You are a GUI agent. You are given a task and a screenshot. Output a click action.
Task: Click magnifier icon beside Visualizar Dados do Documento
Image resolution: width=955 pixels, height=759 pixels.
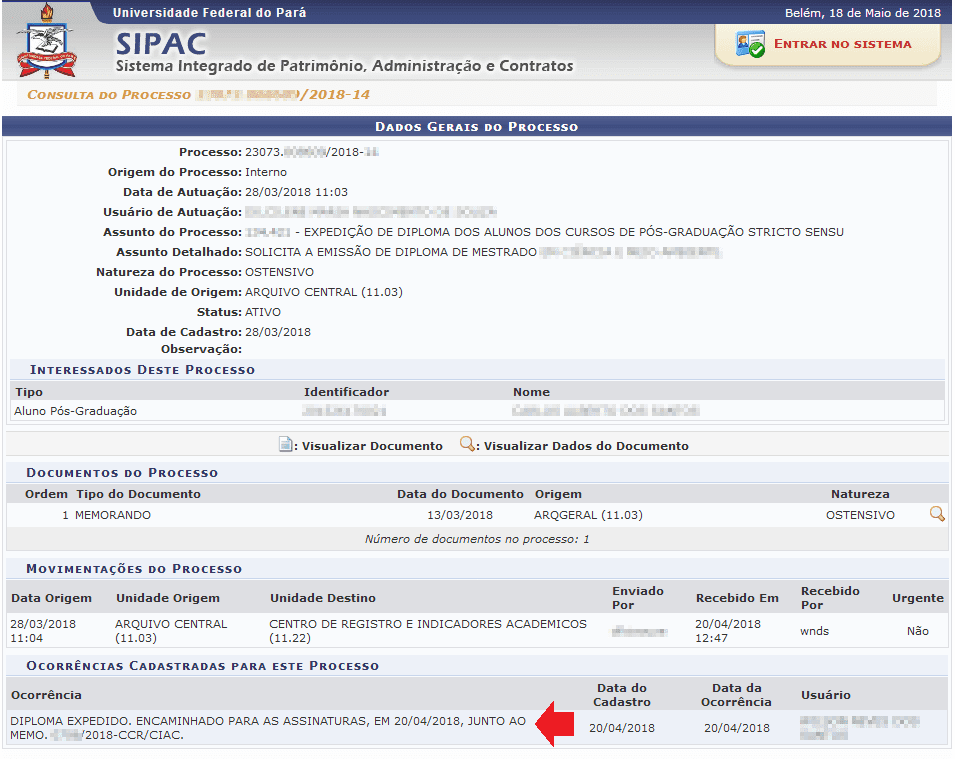467,445
